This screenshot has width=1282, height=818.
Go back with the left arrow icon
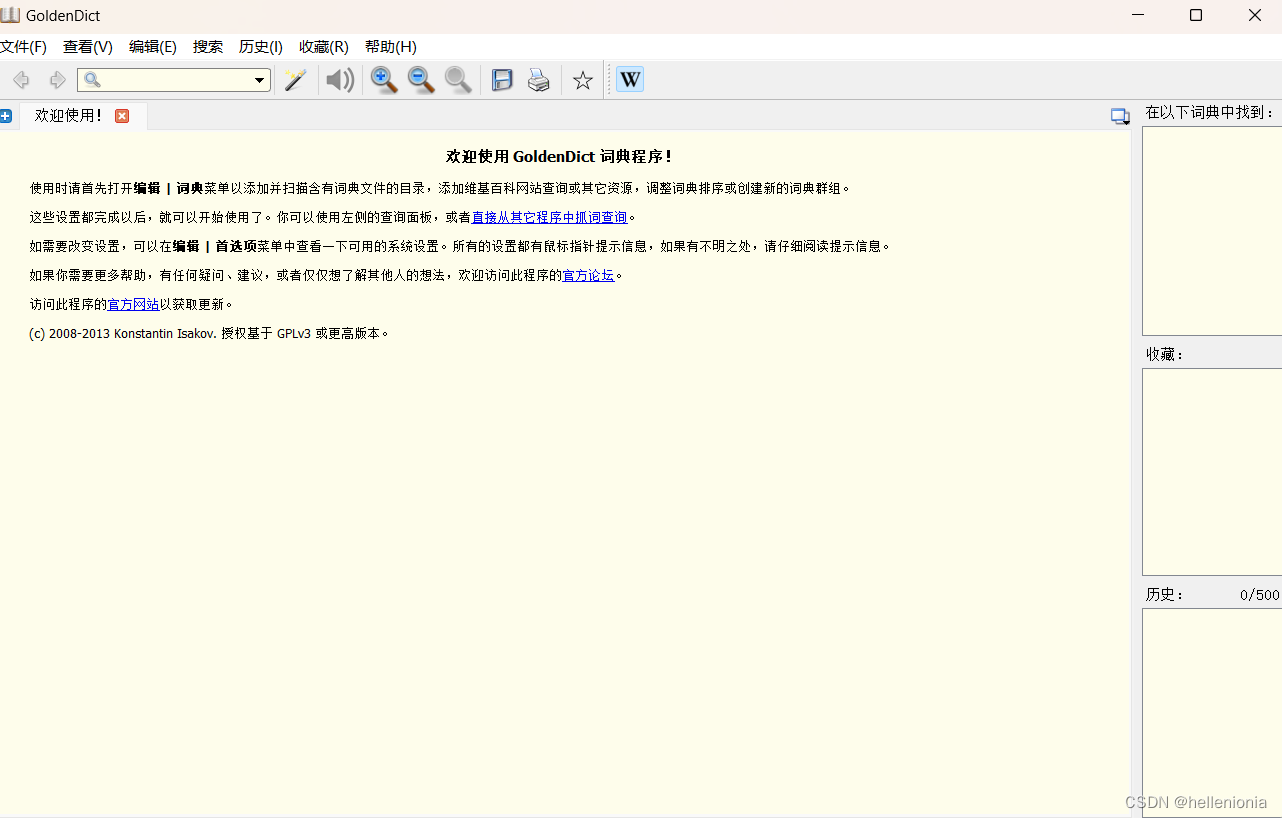click(x=21, y=80)
